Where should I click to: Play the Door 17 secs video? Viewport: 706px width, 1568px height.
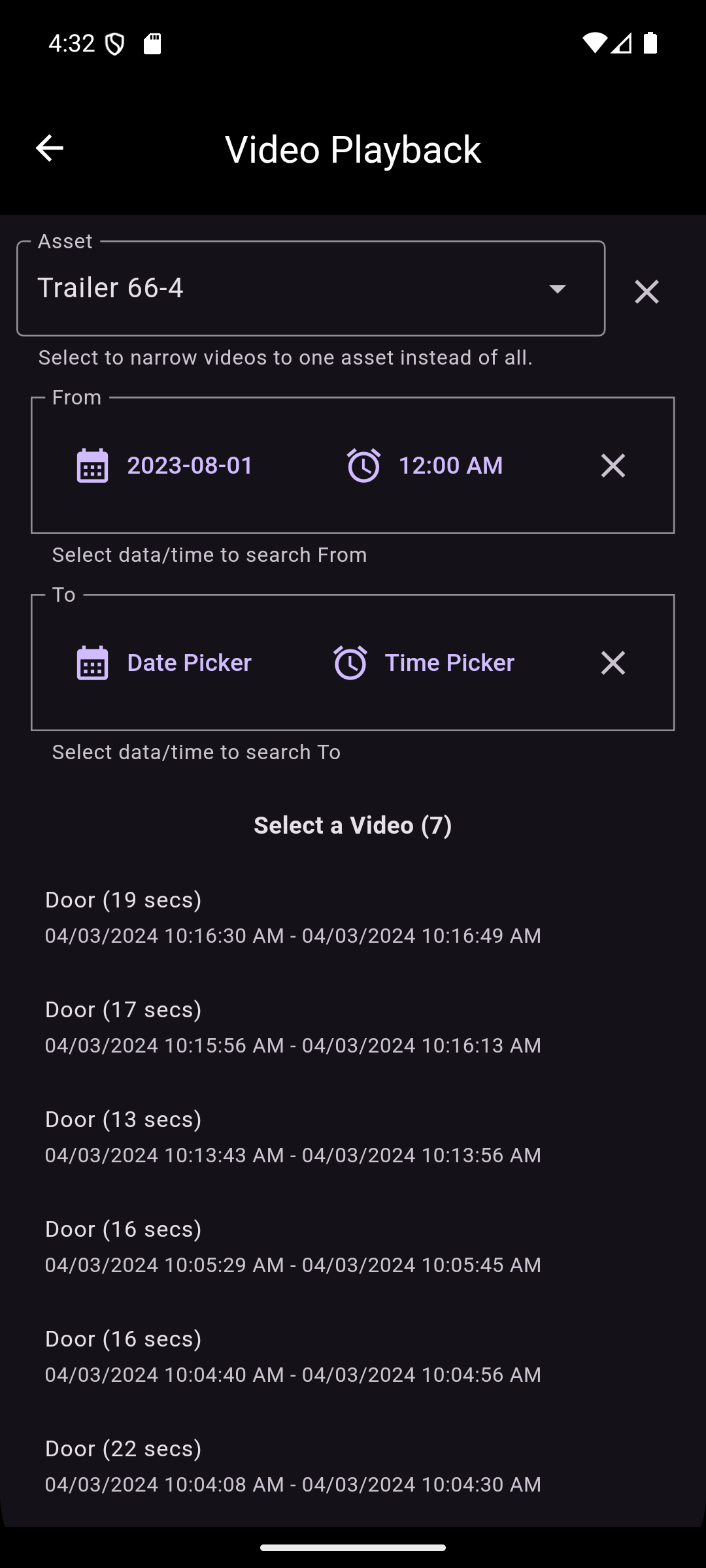click(293, 1027)
